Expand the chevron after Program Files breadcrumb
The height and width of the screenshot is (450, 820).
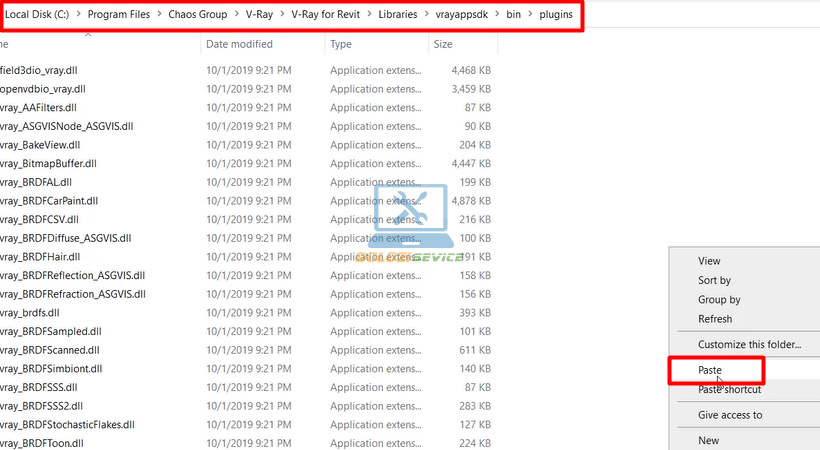161,15
